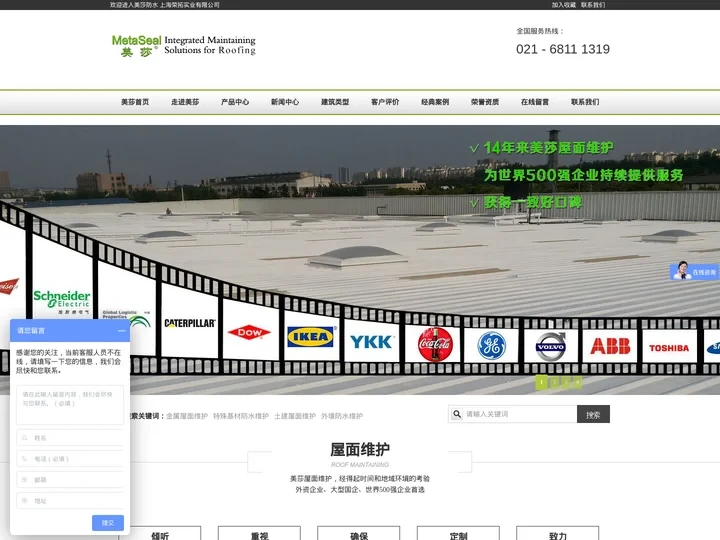Image resolution: width=720 pixels, height=540 pixels.
Task: Select banner slide indicator 3
Action: tap(566, 382)
